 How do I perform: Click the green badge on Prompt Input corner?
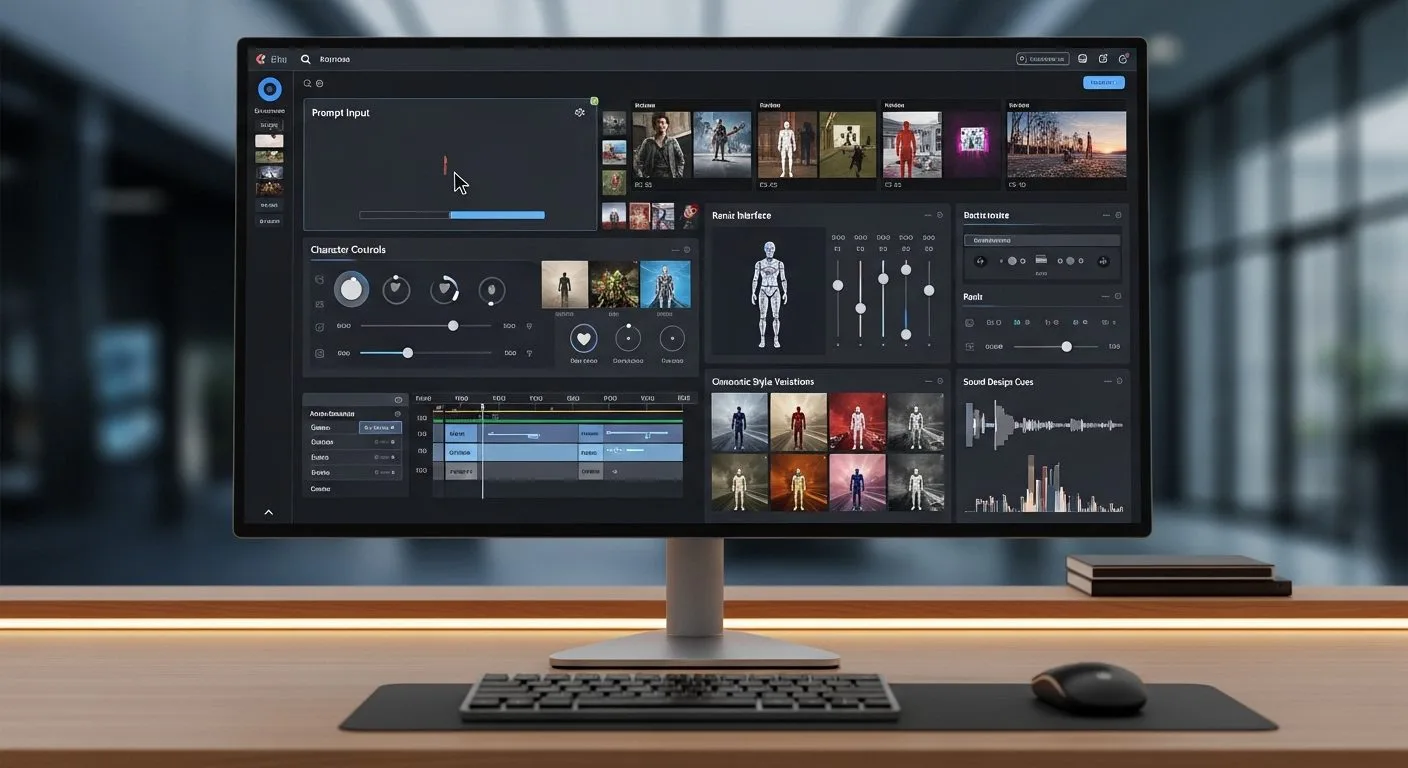(594, 101)
